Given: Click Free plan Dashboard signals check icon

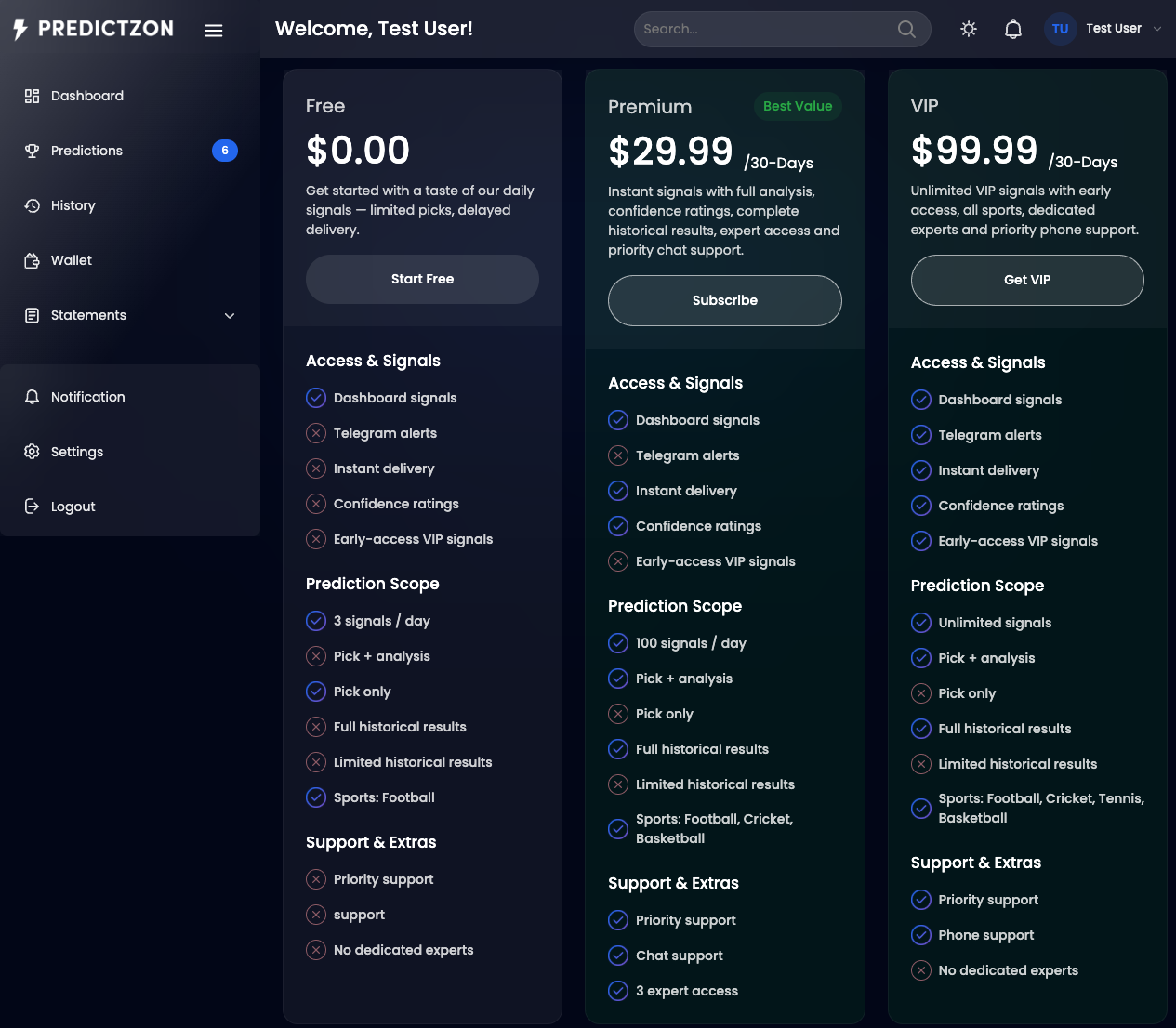Looking at the screenshot, I should point(316,398).
